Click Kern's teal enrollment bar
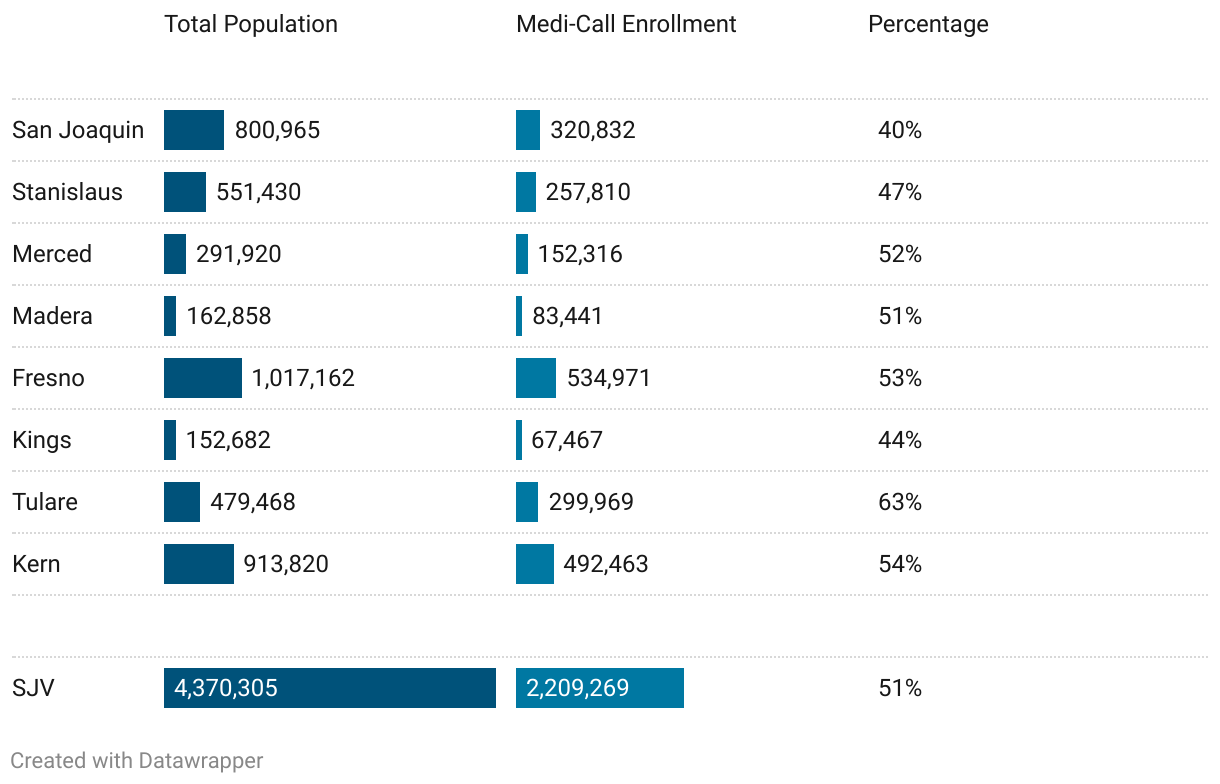Image resolution: width=1220 pixels, height=784 pixels. 535,564
